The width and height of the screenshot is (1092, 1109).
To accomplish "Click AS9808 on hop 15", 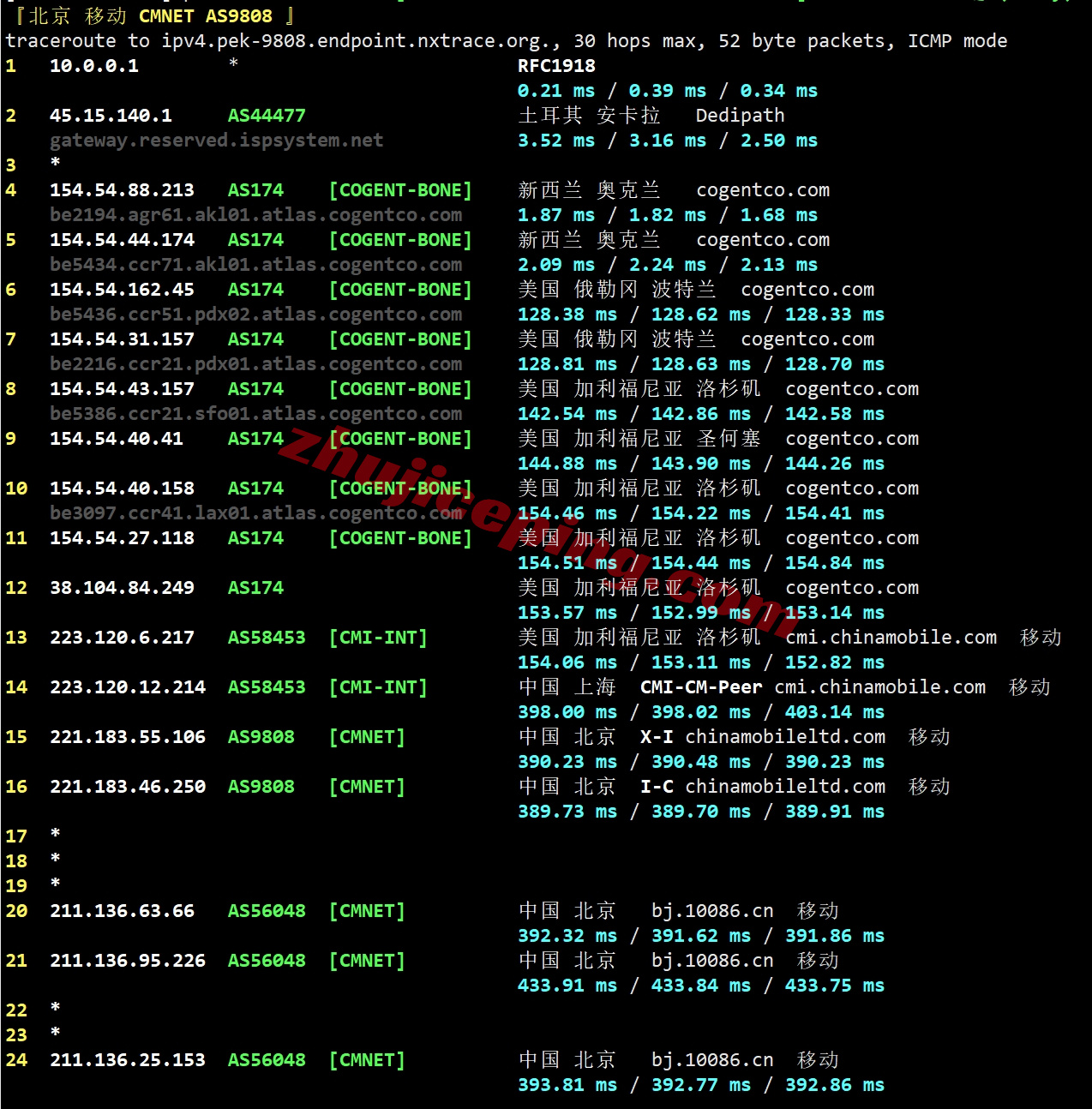I will pyautogui.click(x=261, y=737).
